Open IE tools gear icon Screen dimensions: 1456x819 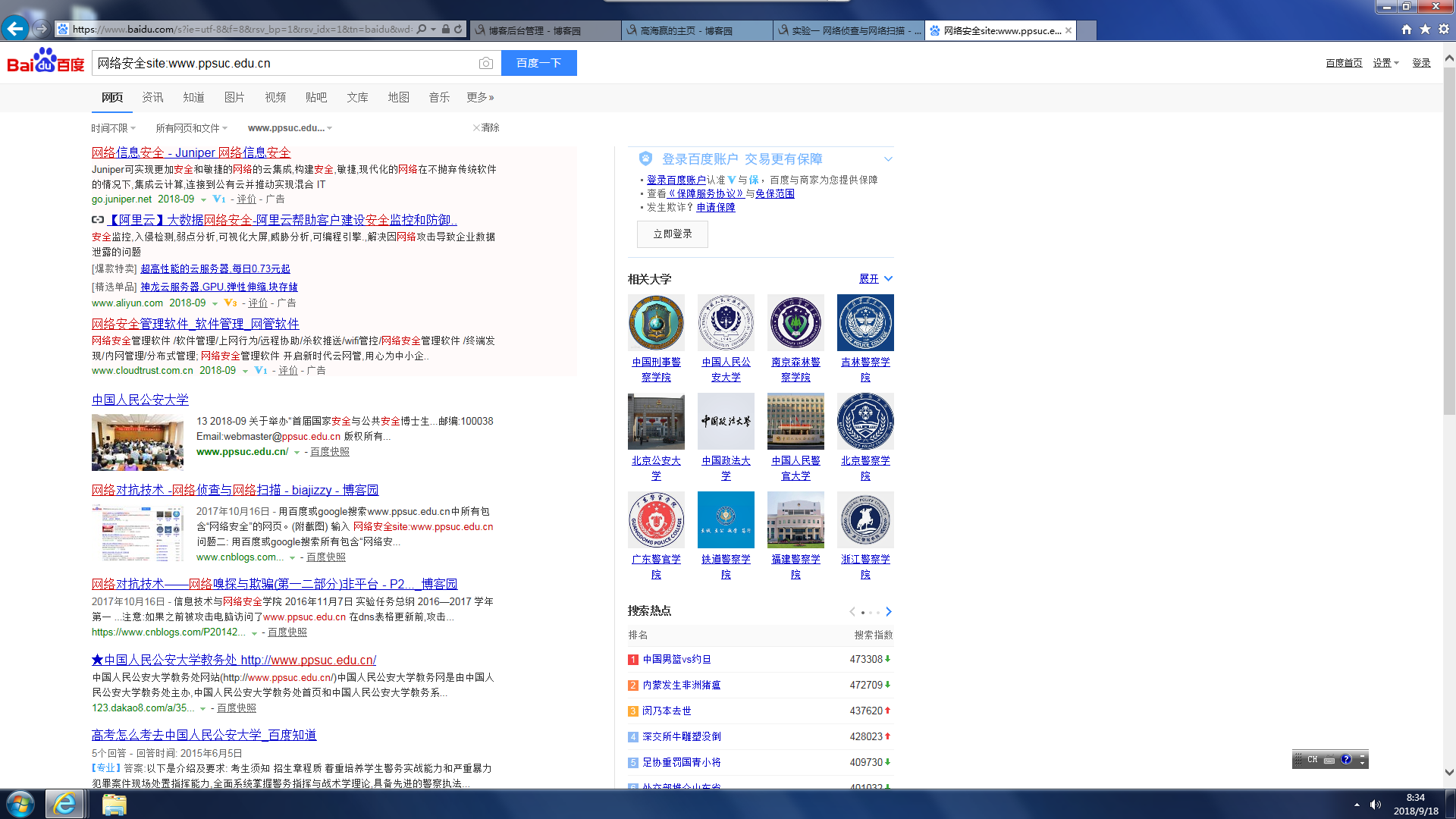(x=1444, y=29)
